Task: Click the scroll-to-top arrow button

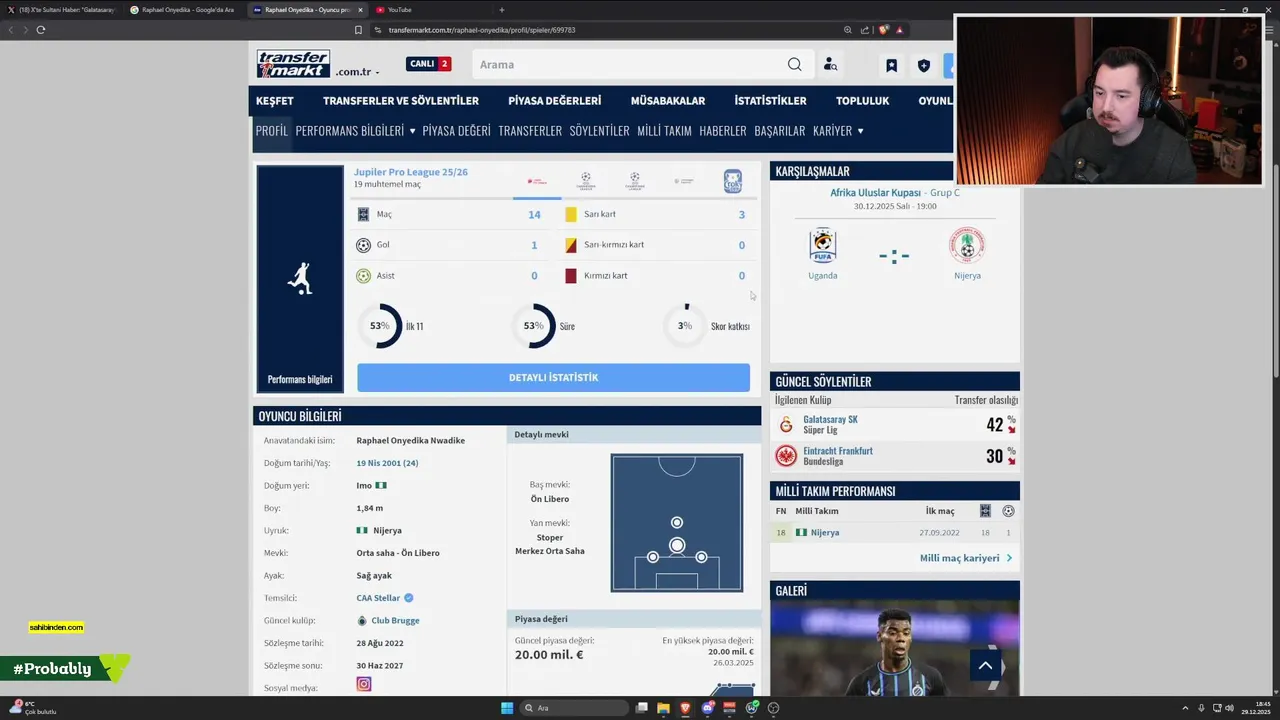Action: coord(985,665)
